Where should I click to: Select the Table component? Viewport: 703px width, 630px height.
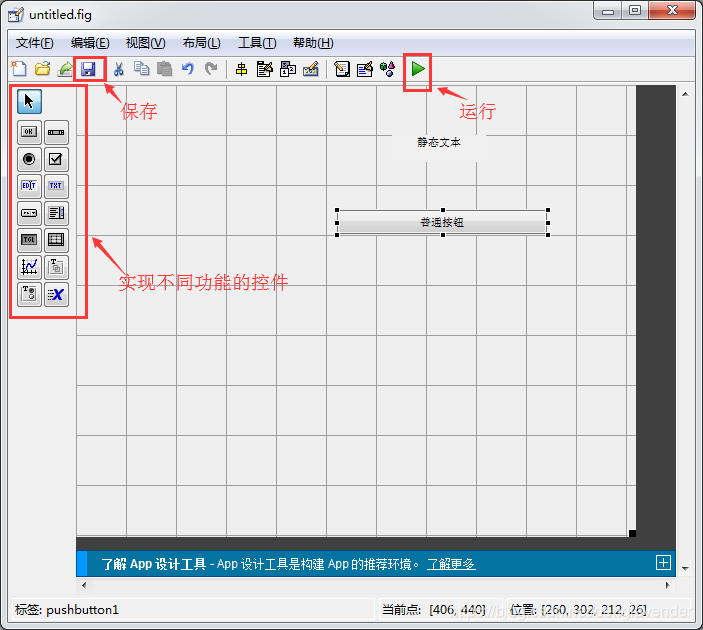coord(56,240)
